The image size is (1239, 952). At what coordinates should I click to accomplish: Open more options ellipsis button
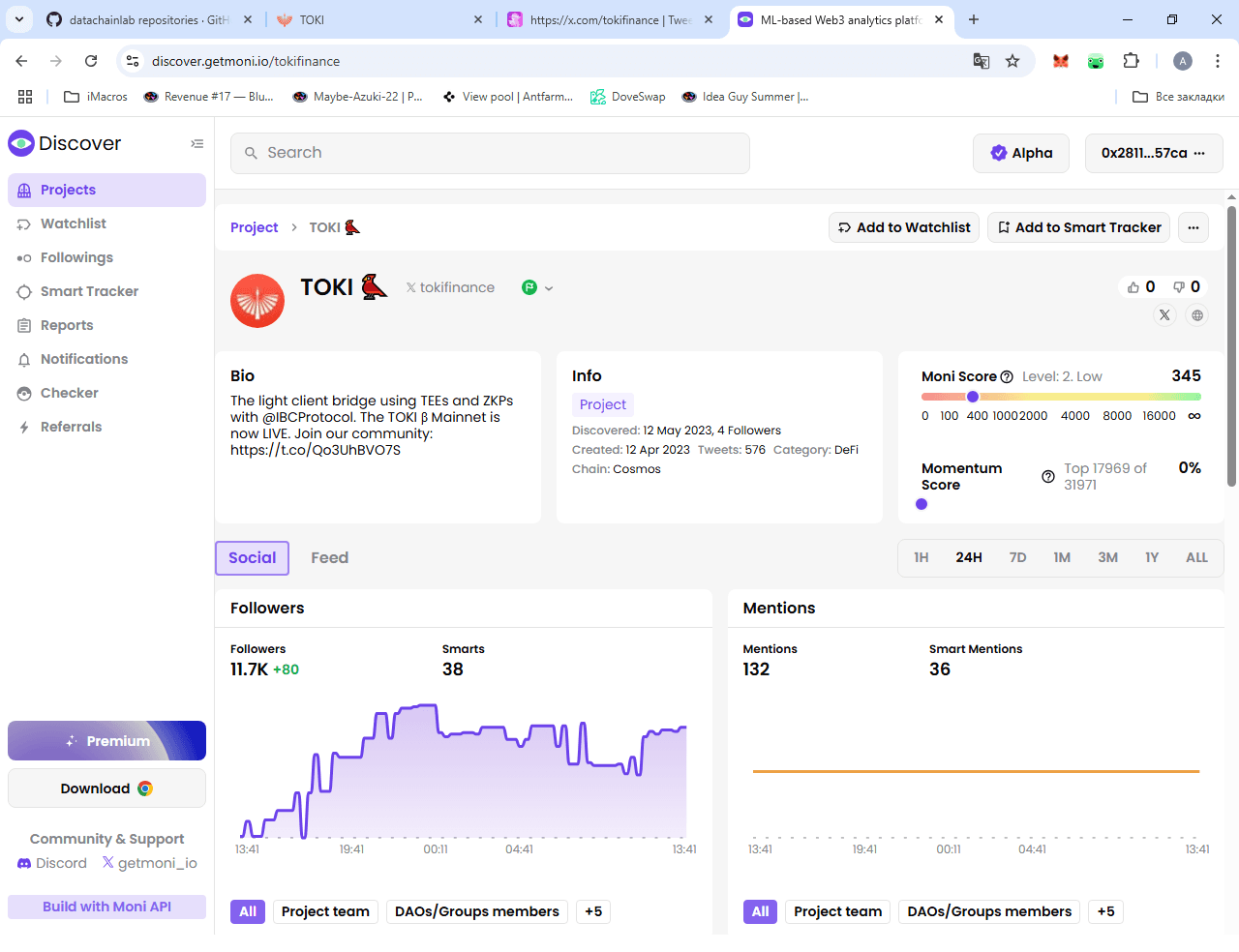1194,227
